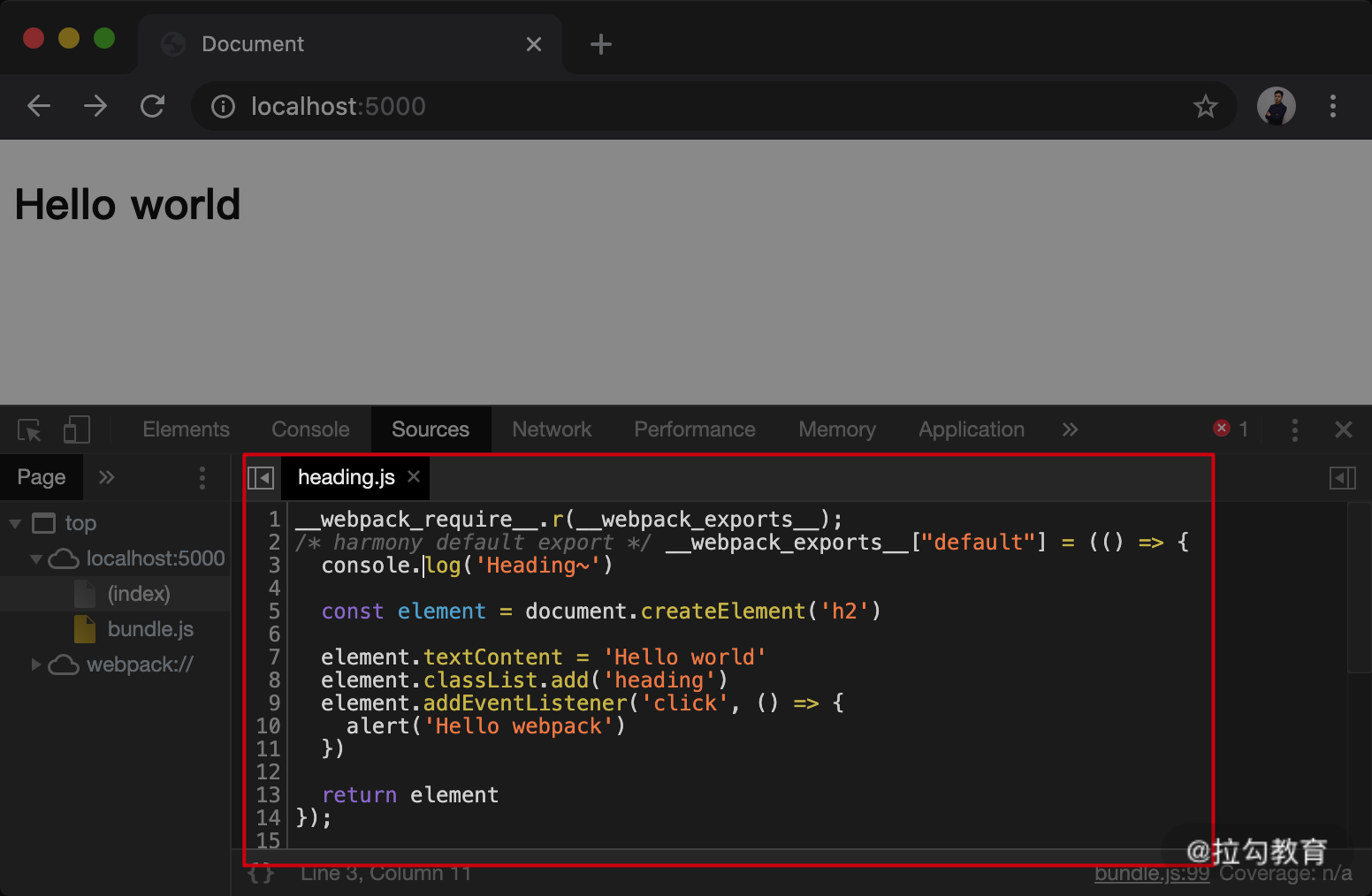The height and width of the screenshot is (896, 1372).
Task: Open the navigator pane options menu
Action: coord(202,478)
